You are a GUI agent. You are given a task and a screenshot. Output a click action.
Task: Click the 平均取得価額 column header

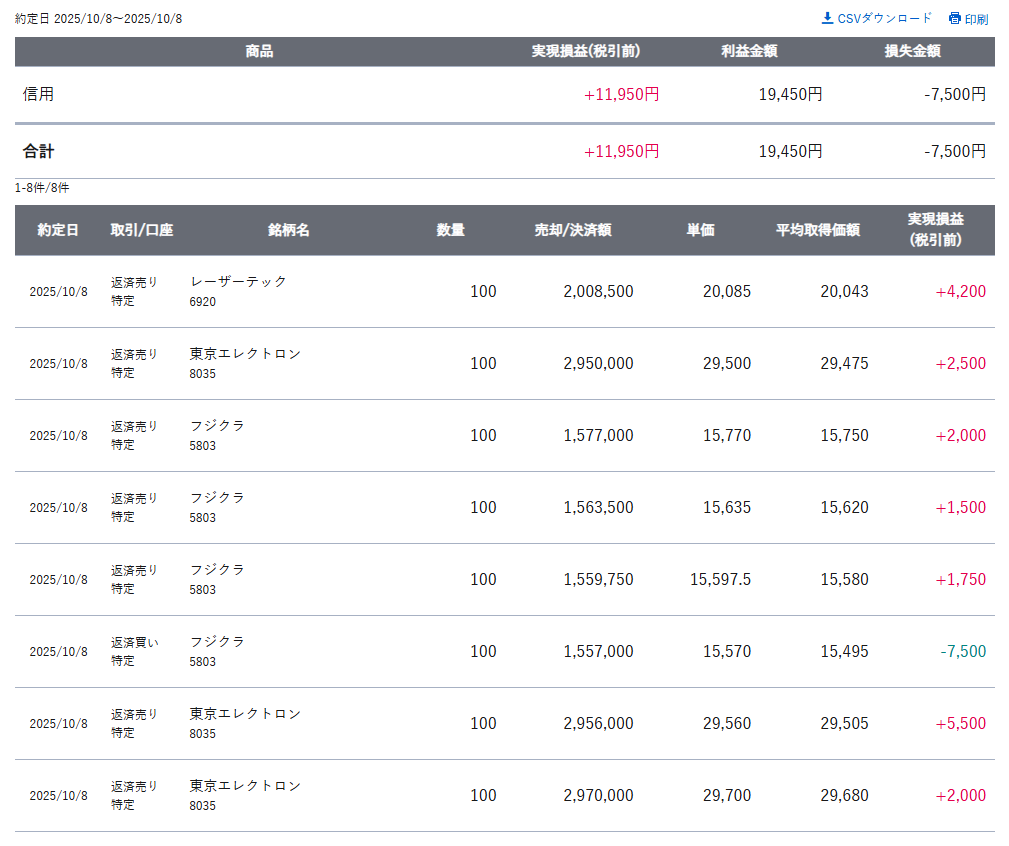[818, 230]
